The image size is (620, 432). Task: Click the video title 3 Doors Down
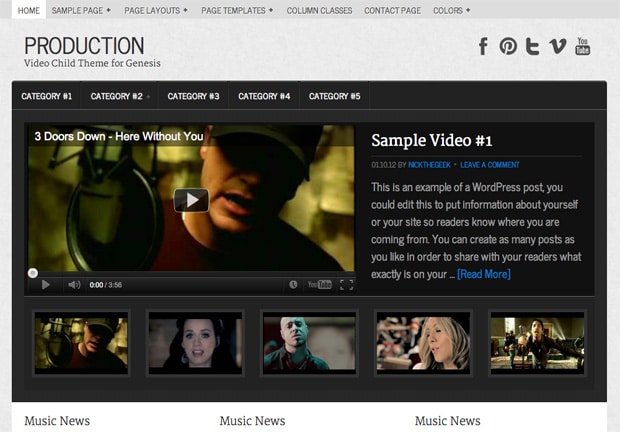coord(119,136)
